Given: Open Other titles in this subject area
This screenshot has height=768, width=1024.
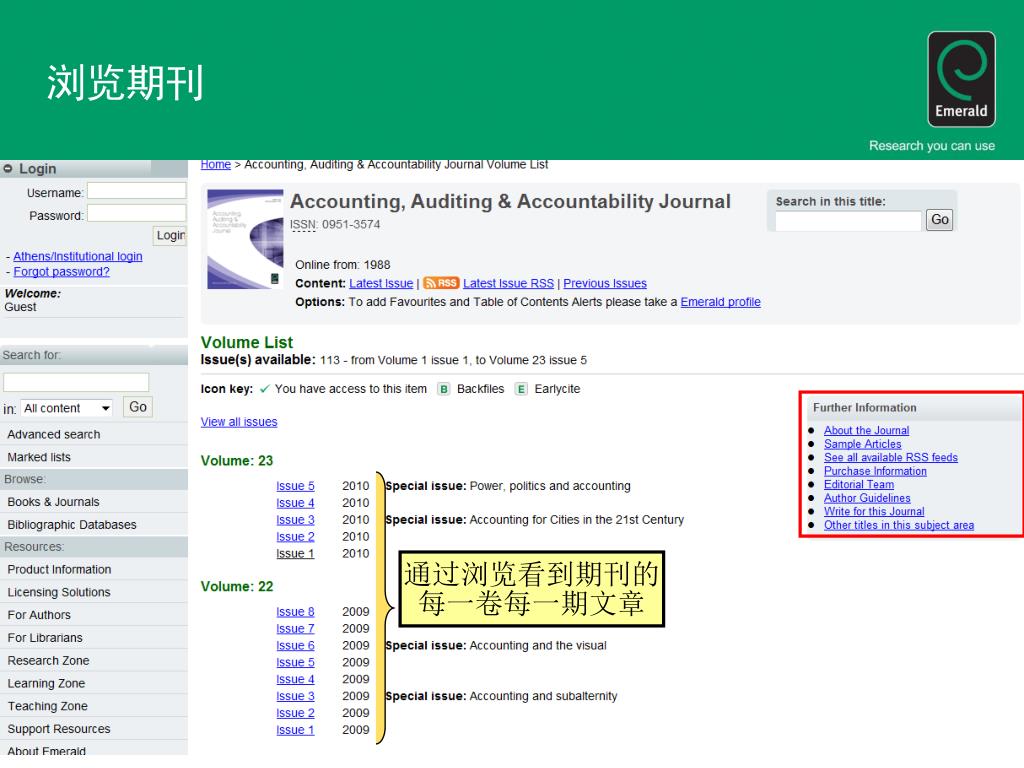Looking at the screenshot, I should click(x=899, y=526).
